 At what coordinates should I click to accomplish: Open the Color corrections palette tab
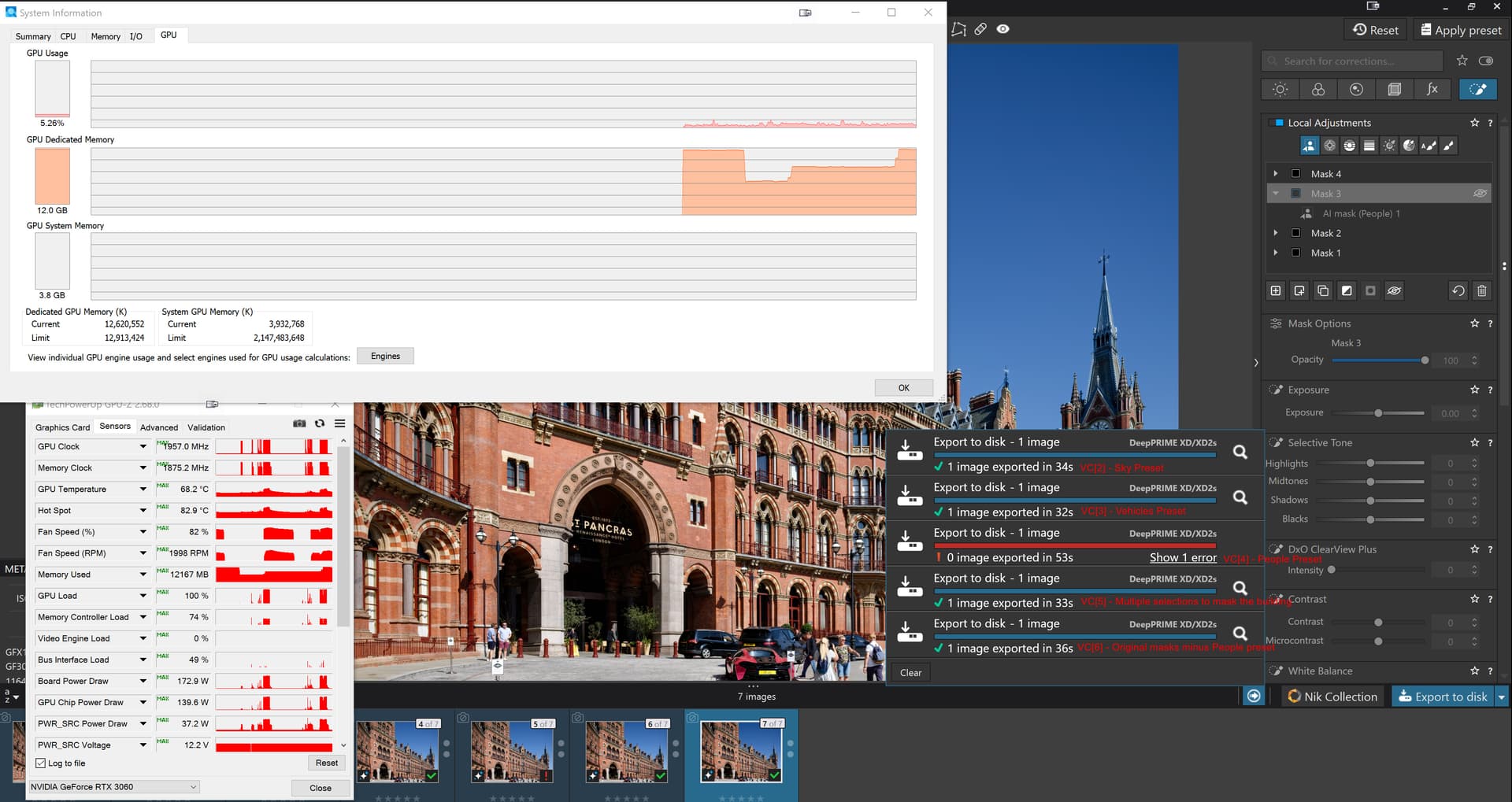(1318, 90)
